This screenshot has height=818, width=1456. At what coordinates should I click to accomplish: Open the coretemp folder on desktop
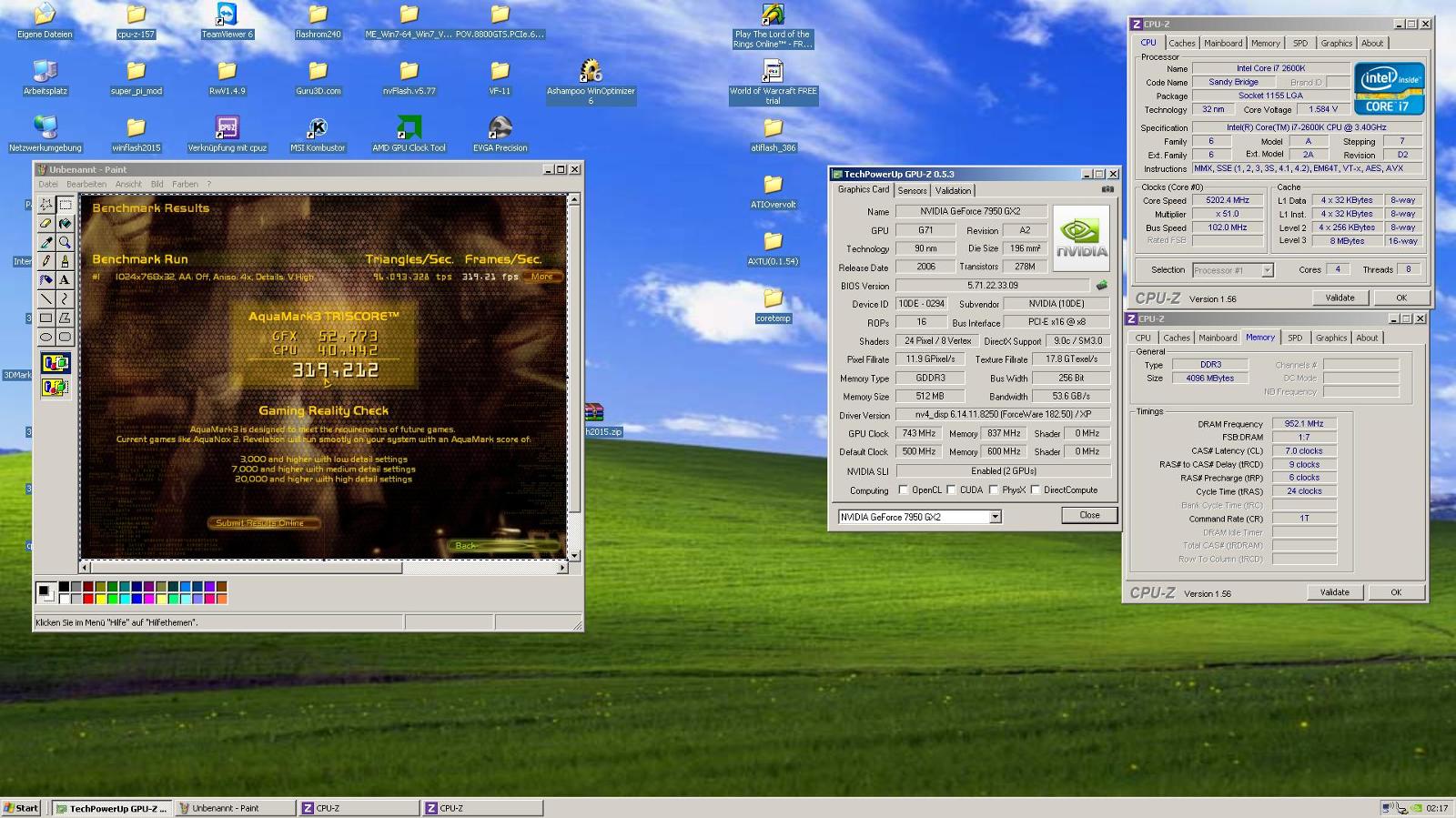[x=773, y=305]
